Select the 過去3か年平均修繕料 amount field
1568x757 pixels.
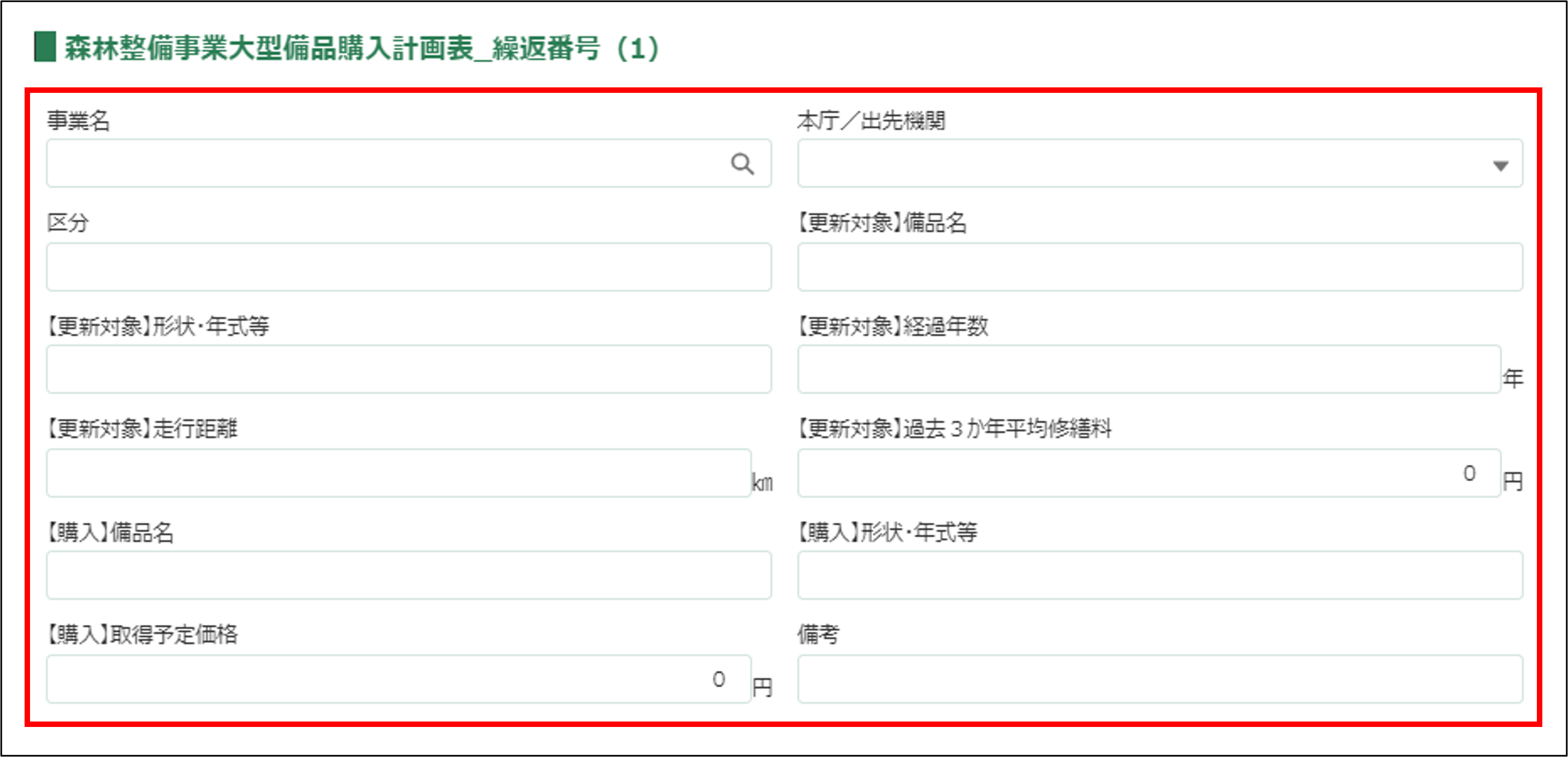1149,474
